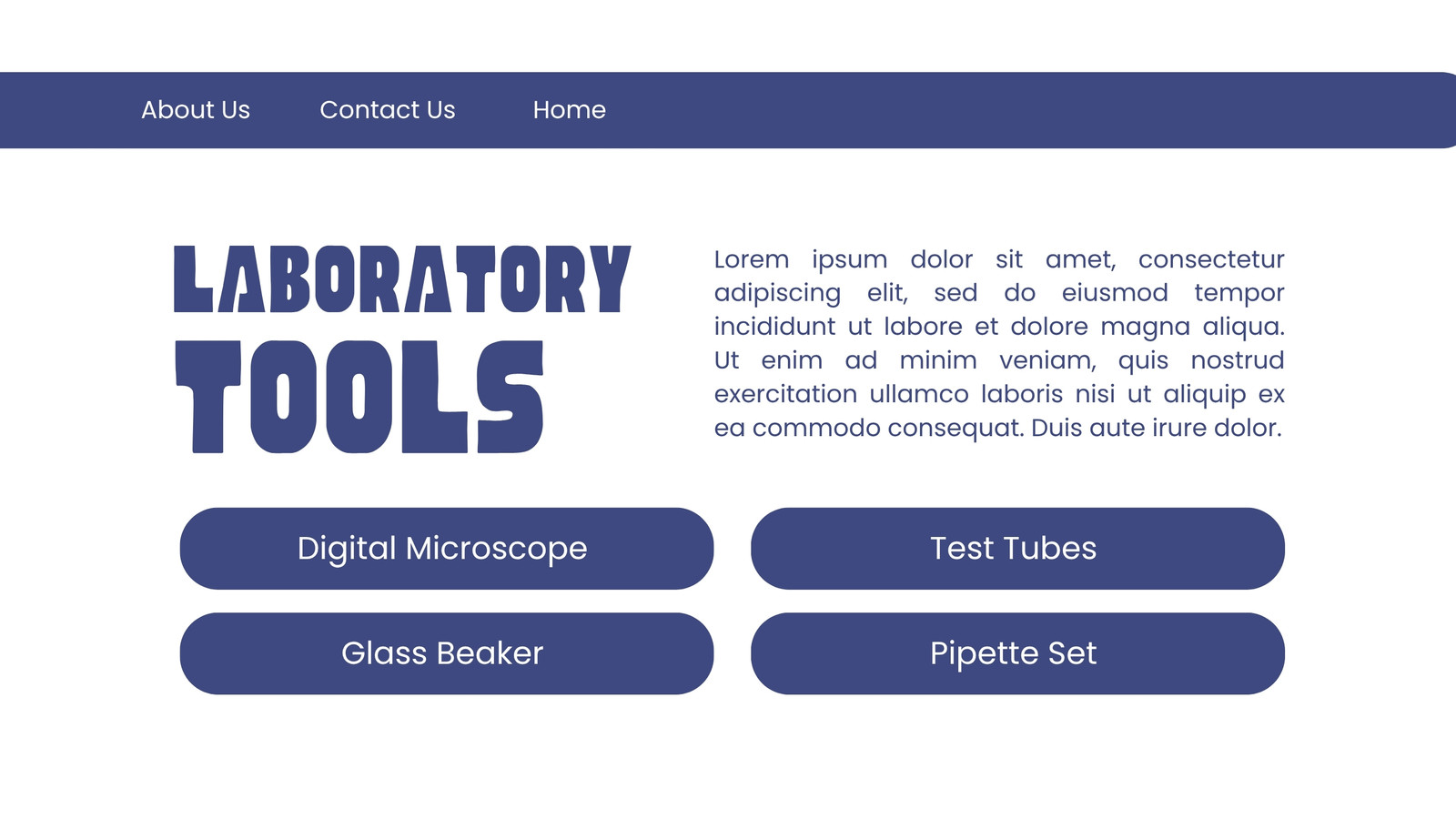Open the Pipette Set button
This screenshot has width=1456, height=819.
point(1017,653)
